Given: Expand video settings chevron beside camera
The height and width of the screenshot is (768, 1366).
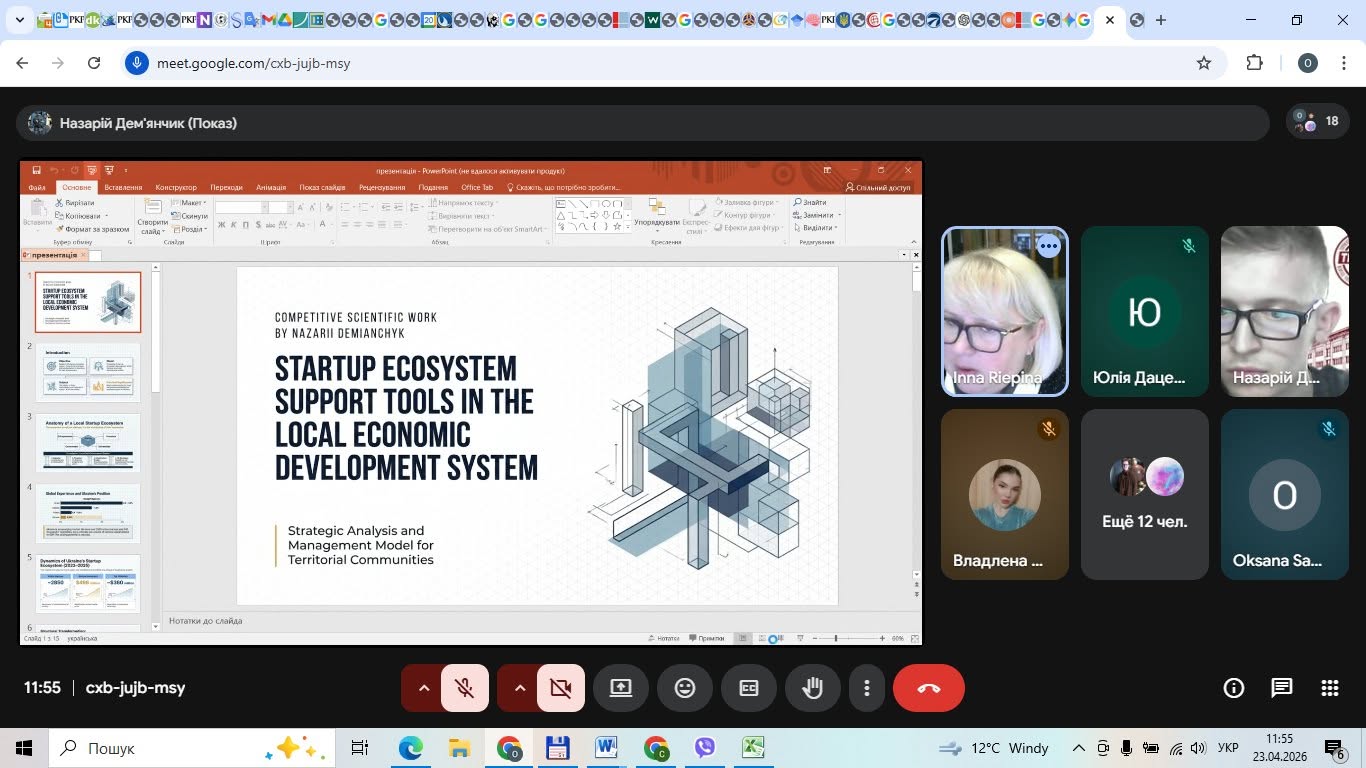Looking at the screenshot, I should 519,688.
